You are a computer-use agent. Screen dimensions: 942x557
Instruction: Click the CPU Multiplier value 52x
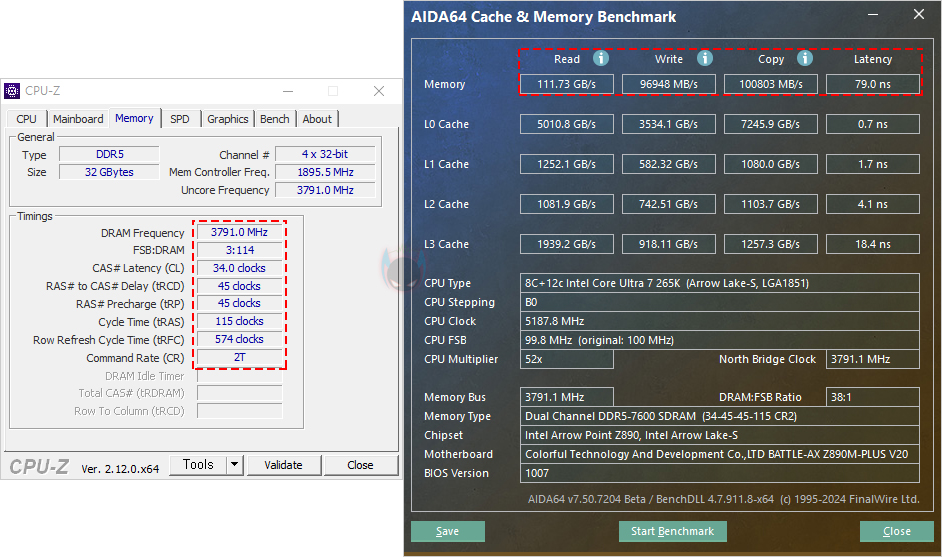(x=567, y=359)
